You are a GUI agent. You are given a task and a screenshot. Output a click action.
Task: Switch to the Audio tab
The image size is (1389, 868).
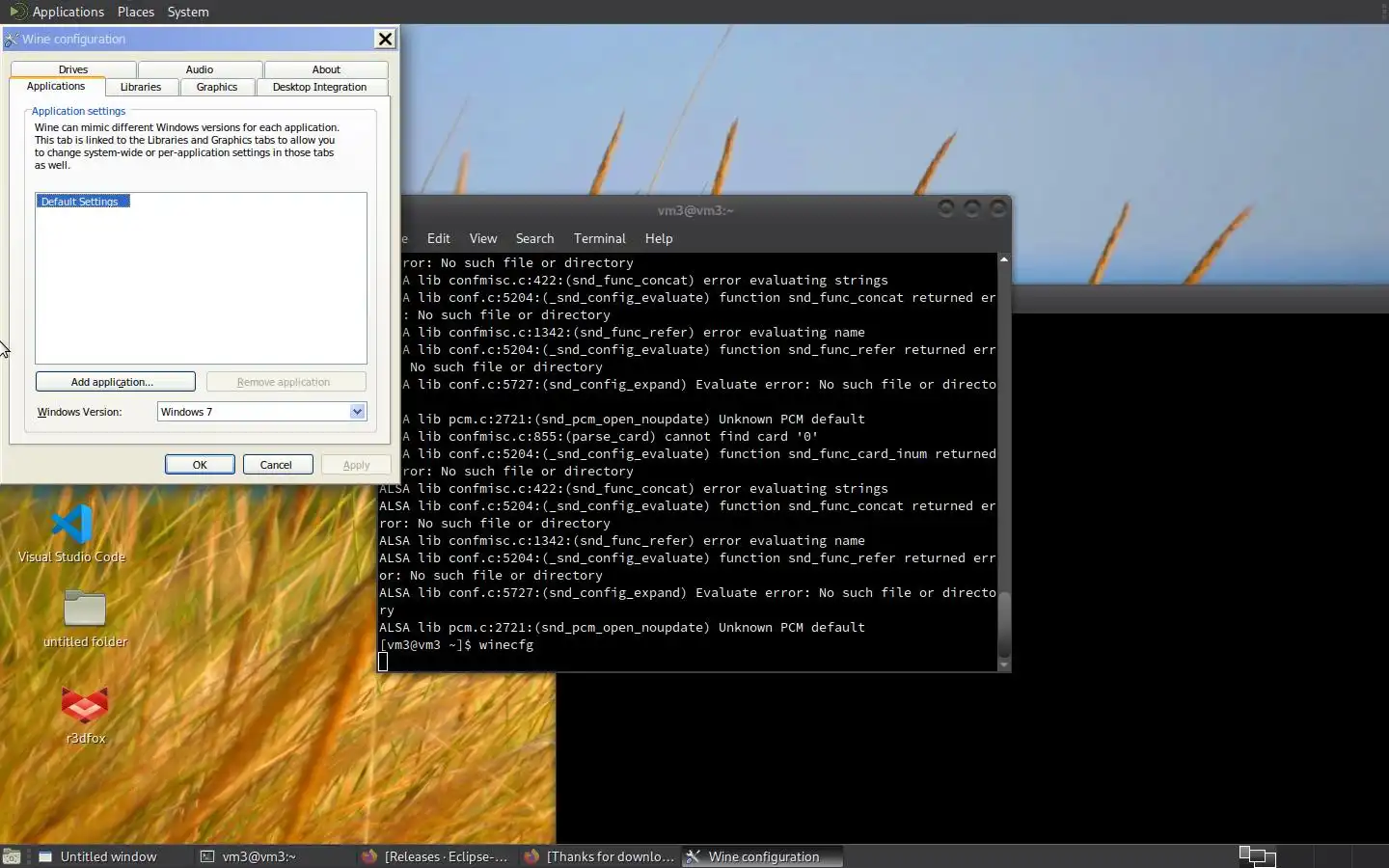coord(200,69)
